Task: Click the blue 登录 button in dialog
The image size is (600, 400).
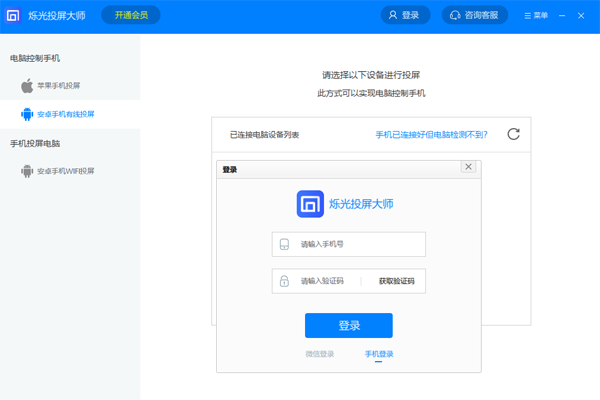Action: click(x=349, y=325)
